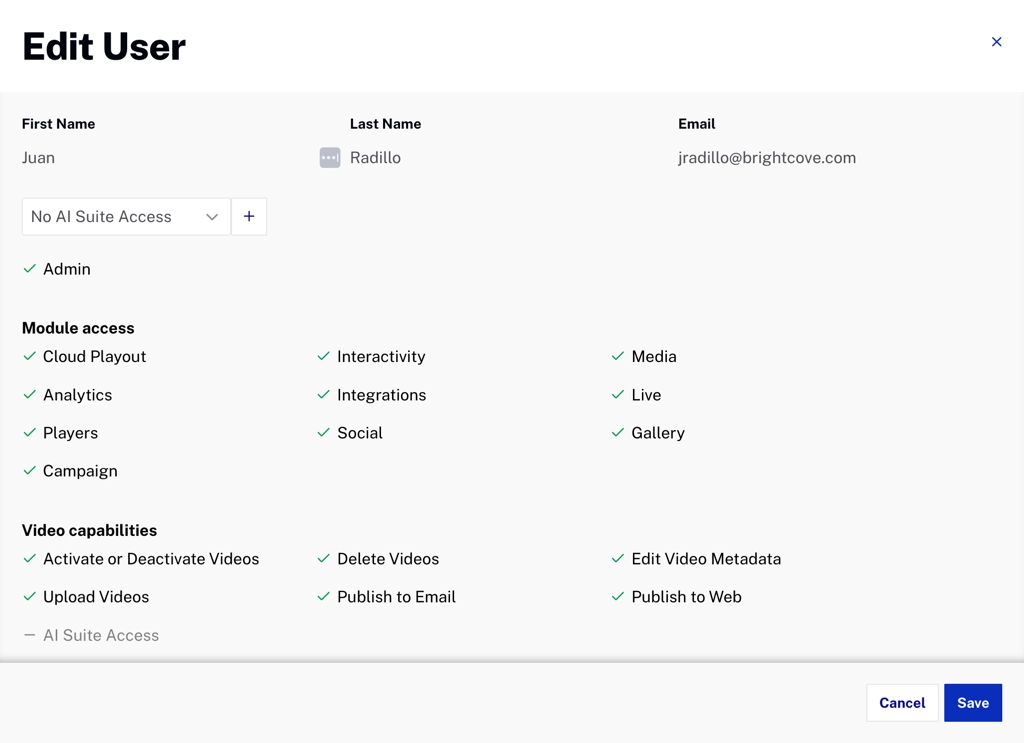The height and width of the screenshot is (743, 1024).
Task: Toggle the Players module checkmark
Action: [x=30, y=433]
